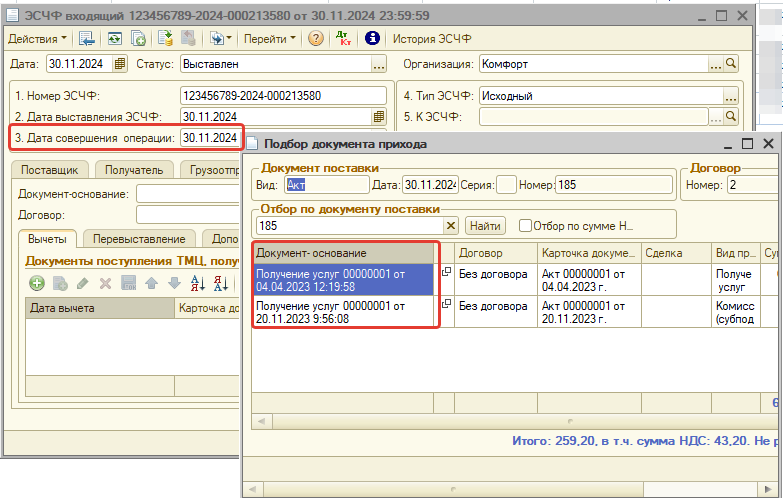Open the Организация selection ellipsis button
Screen dimensions: 783x498
(716, 64)
